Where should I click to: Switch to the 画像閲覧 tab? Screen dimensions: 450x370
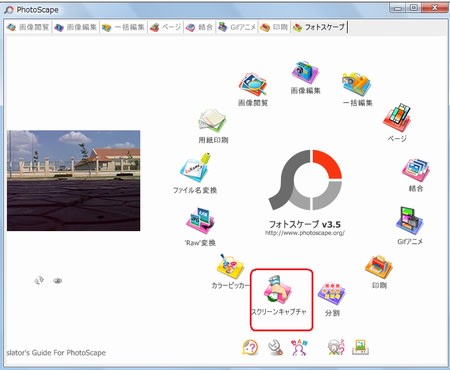28,27
